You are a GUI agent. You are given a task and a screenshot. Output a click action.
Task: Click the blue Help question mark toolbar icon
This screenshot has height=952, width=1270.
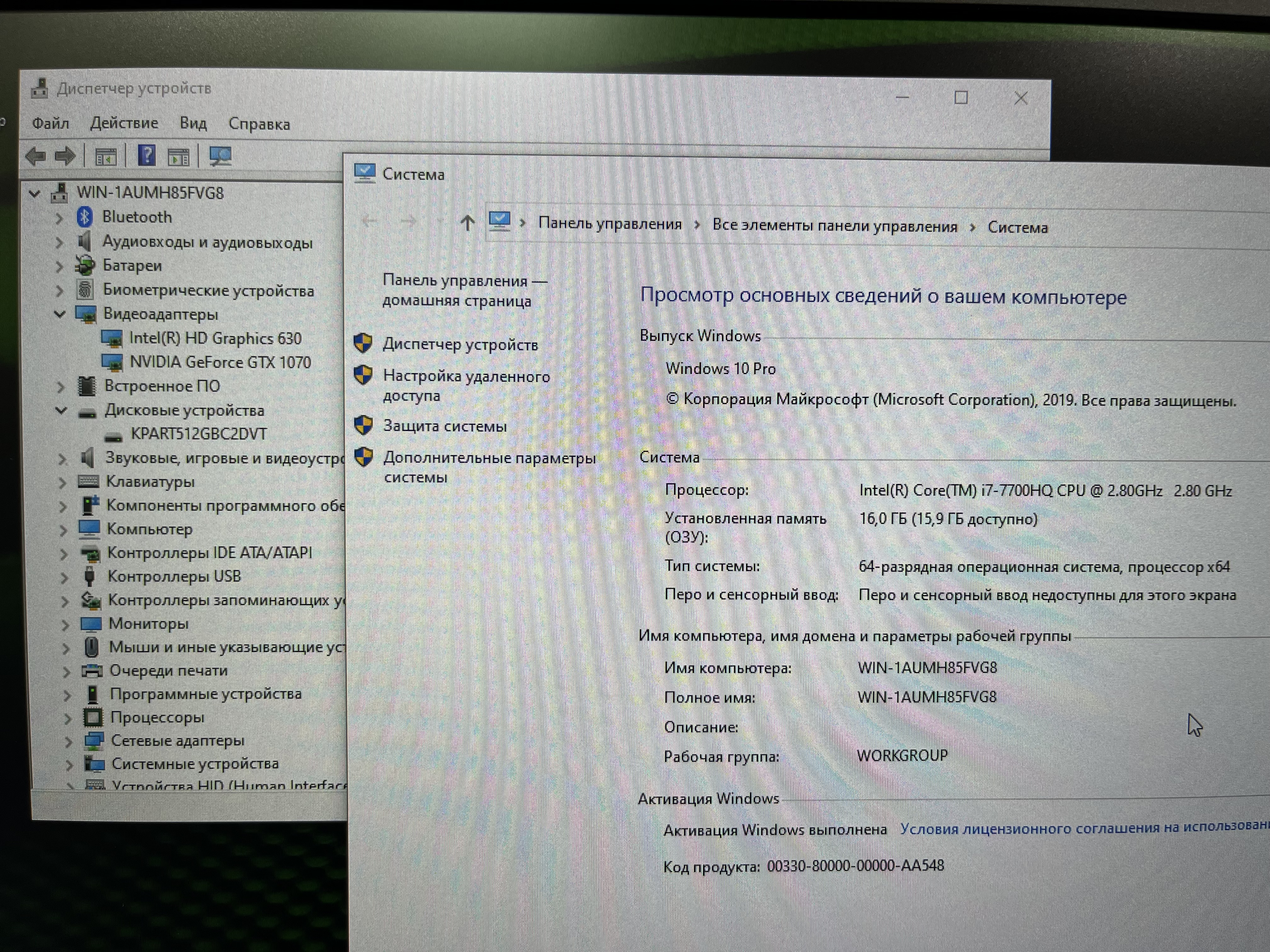147,156
